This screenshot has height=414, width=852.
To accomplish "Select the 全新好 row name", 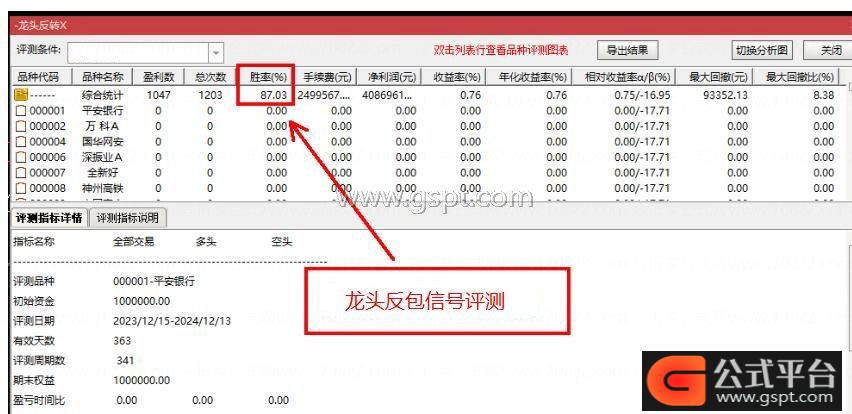I will pos(103,173).
